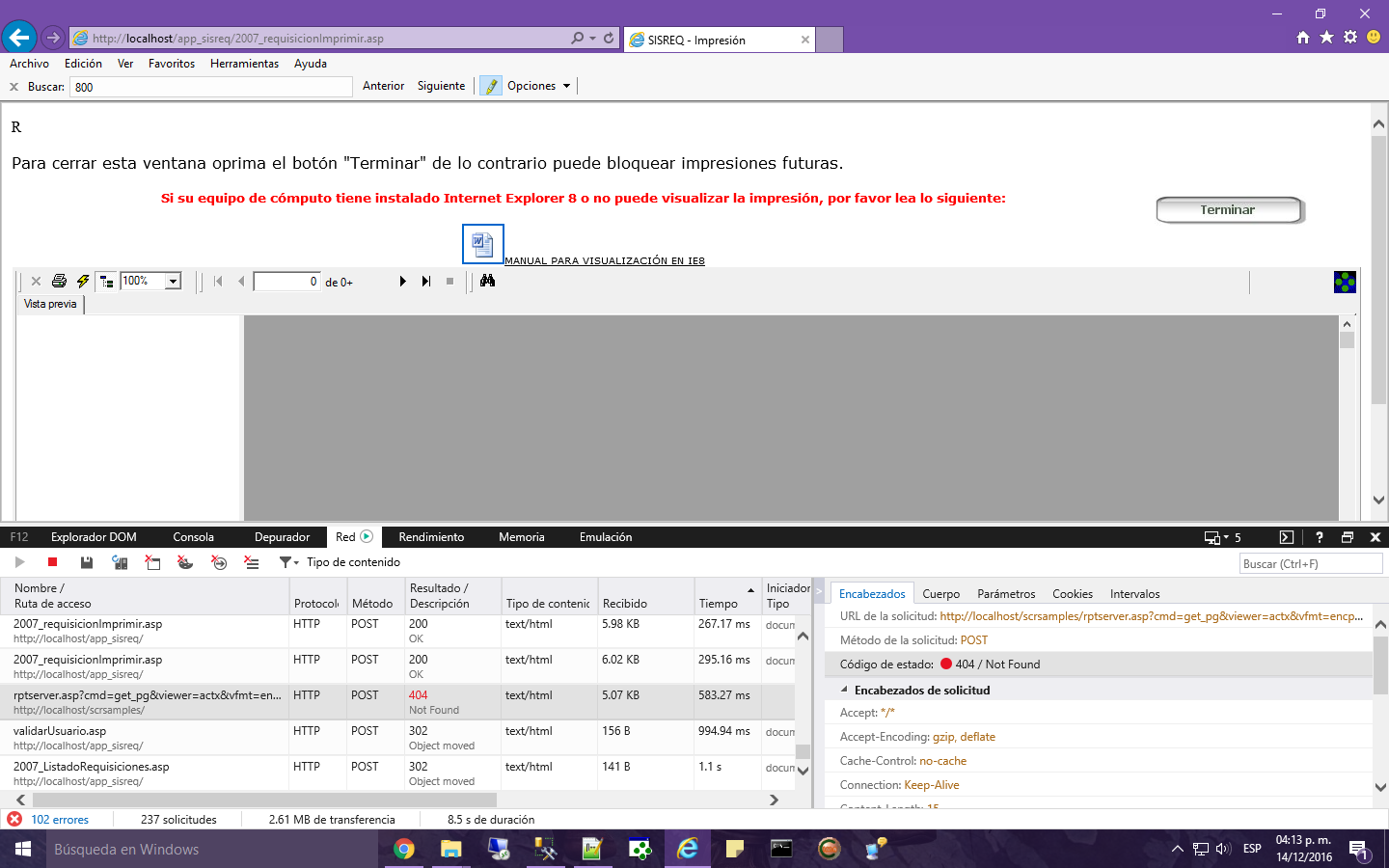1389x868 pixels.
Task: Switch to Rendimiento developer tab
Action: point(431,537)
